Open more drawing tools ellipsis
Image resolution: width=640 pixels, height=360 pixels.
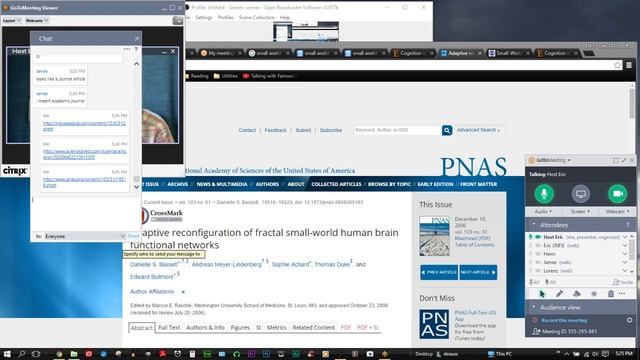point(622,293)
